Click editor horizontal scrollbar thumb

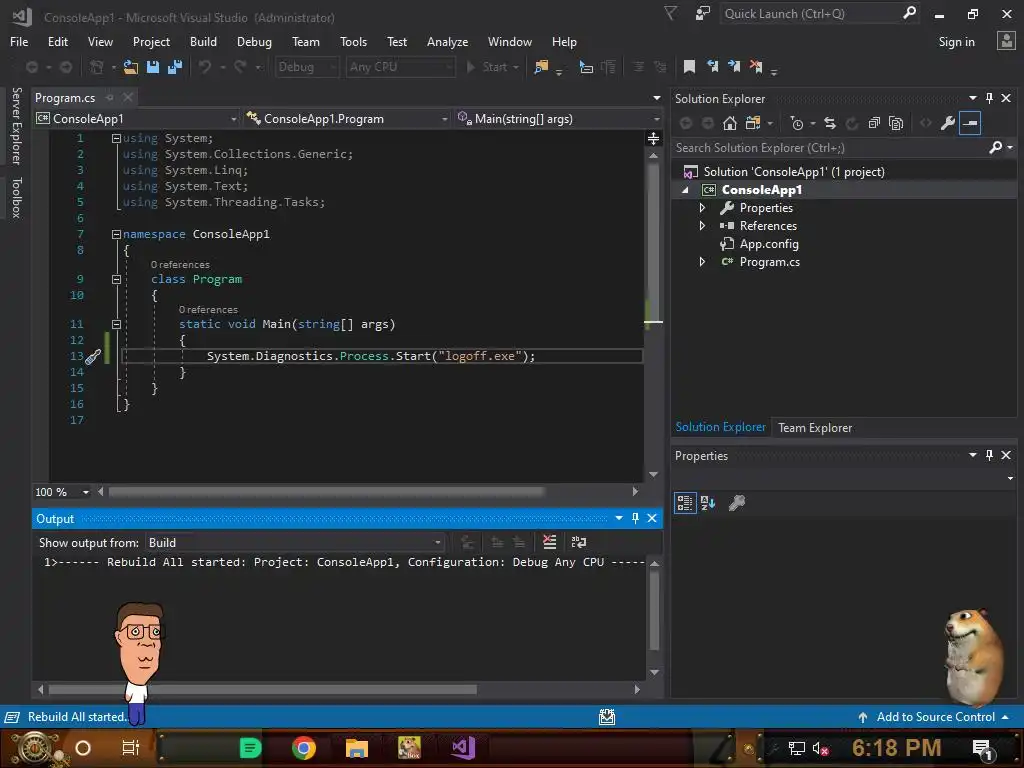(326, 492)
